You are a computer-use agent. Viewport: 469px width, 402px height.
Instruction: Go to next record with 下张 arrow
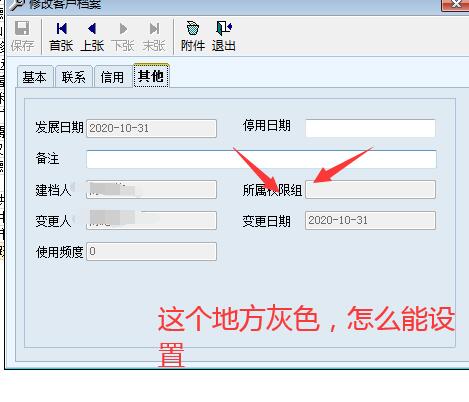(123, 29)
